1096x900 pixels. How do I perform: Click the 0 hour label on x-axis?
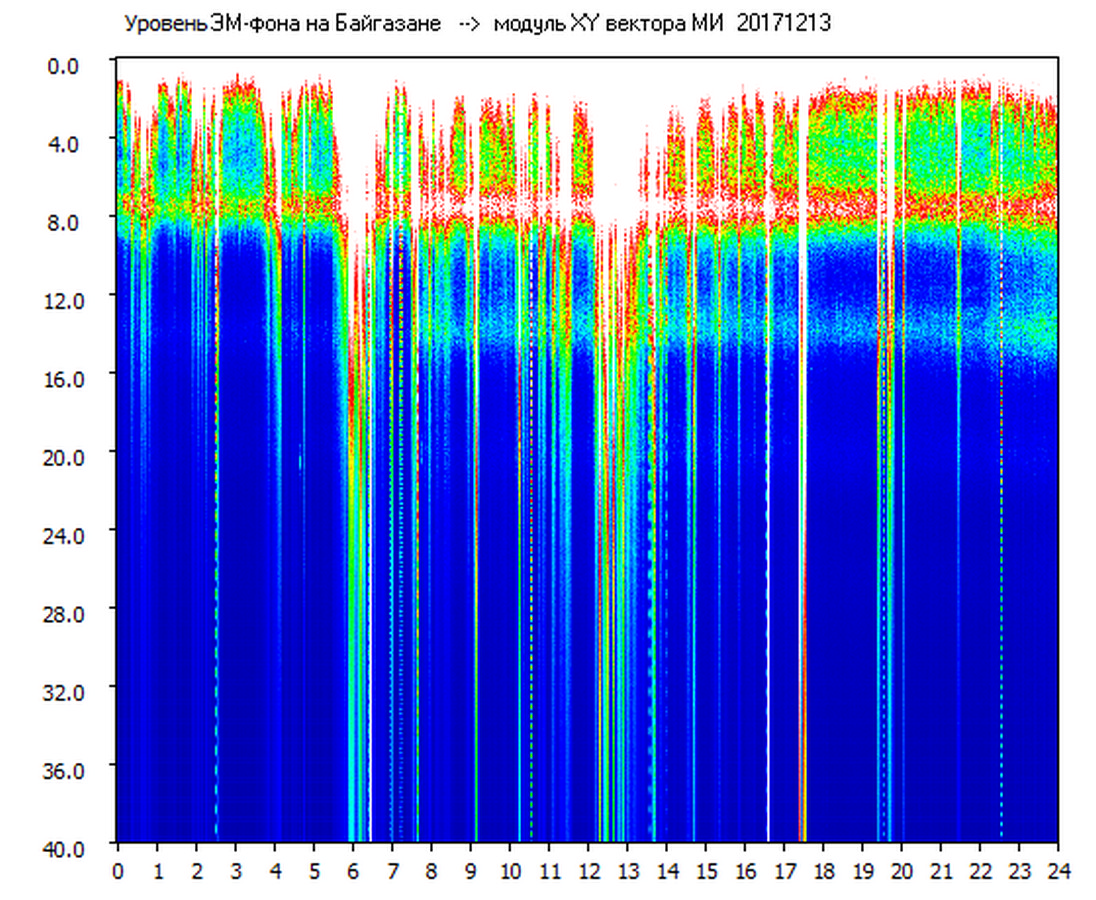click(118, 870)
